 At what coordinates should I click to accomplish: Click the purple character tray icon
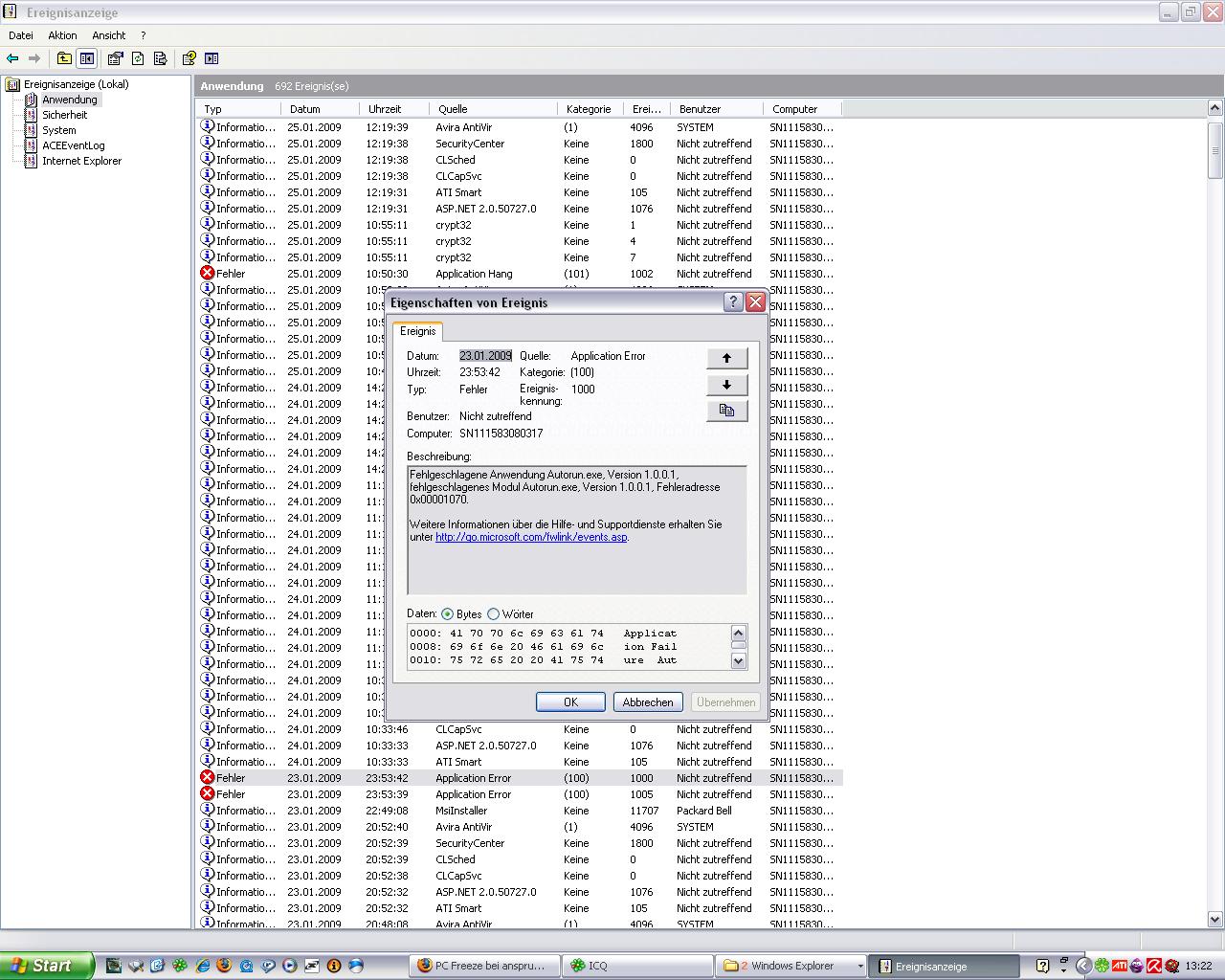pyautogui.click(x=1137, y=966)
